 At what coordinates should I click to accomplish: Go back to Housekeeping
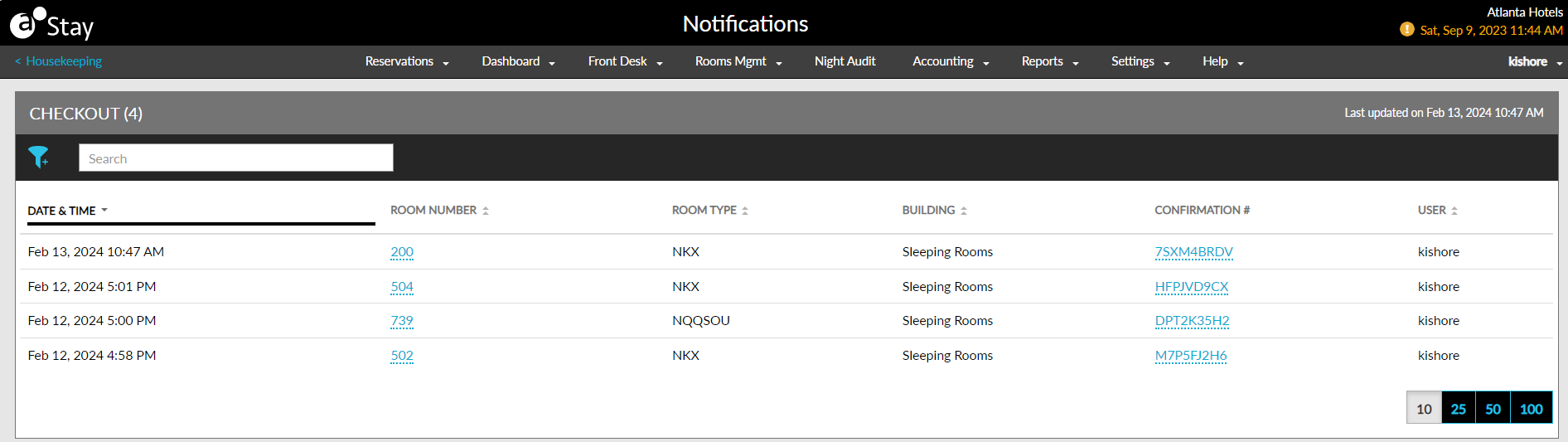pyautogui.click(x=58, y=61)
